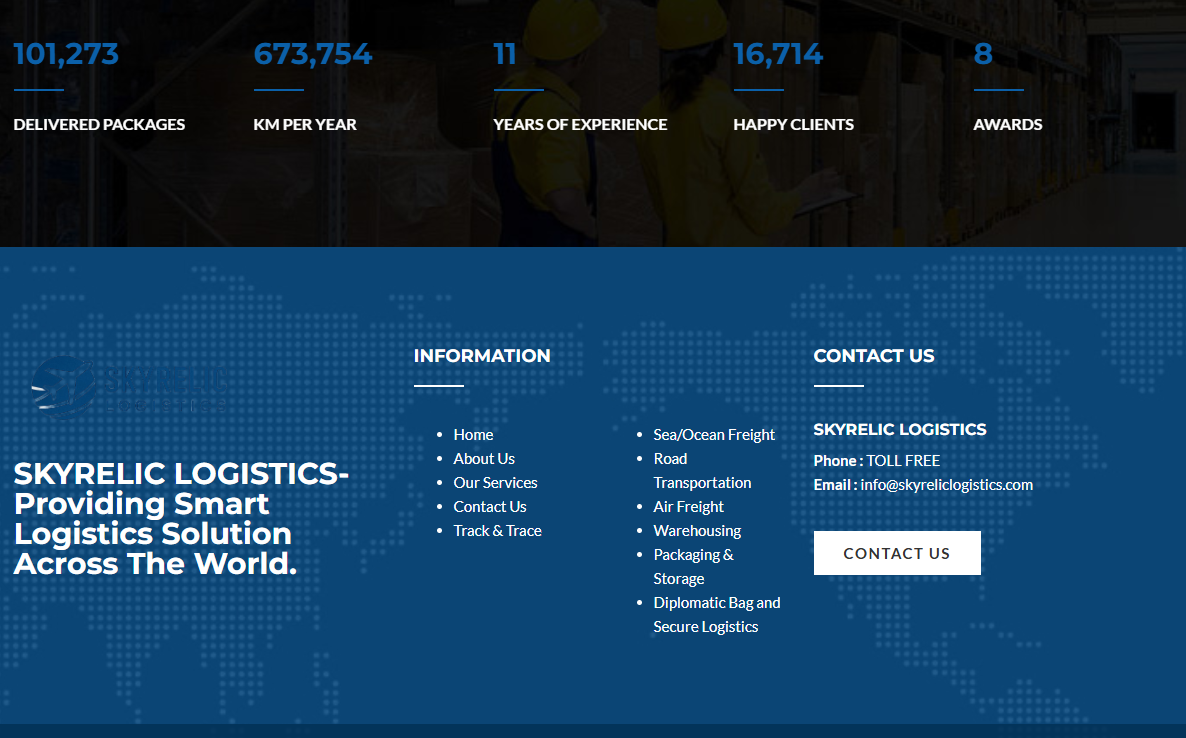
Task: Go to the About Us page
Action: point(484,458)
